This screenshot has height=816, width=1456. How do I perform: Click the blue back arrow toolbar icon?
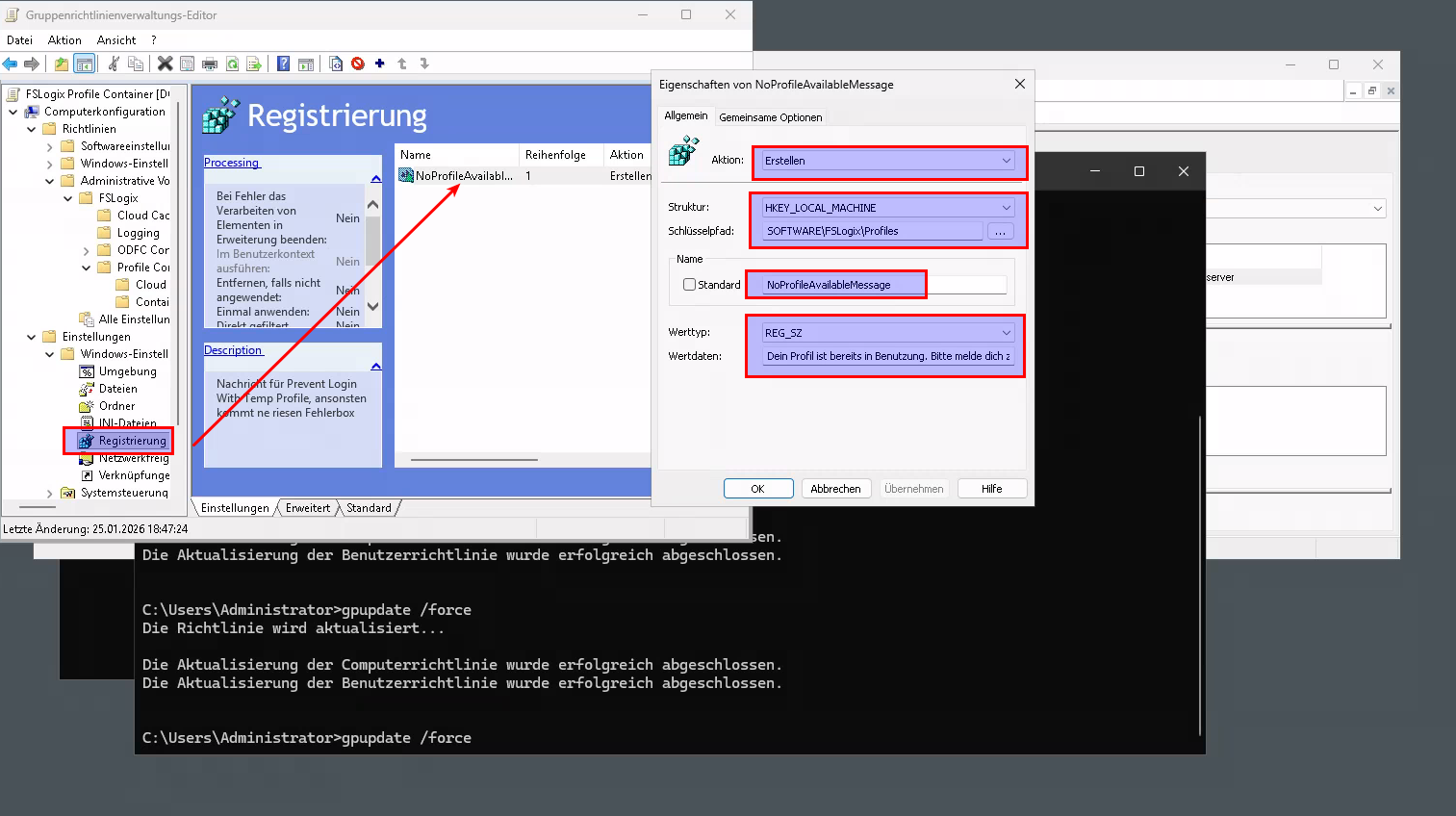pos(11,64)
